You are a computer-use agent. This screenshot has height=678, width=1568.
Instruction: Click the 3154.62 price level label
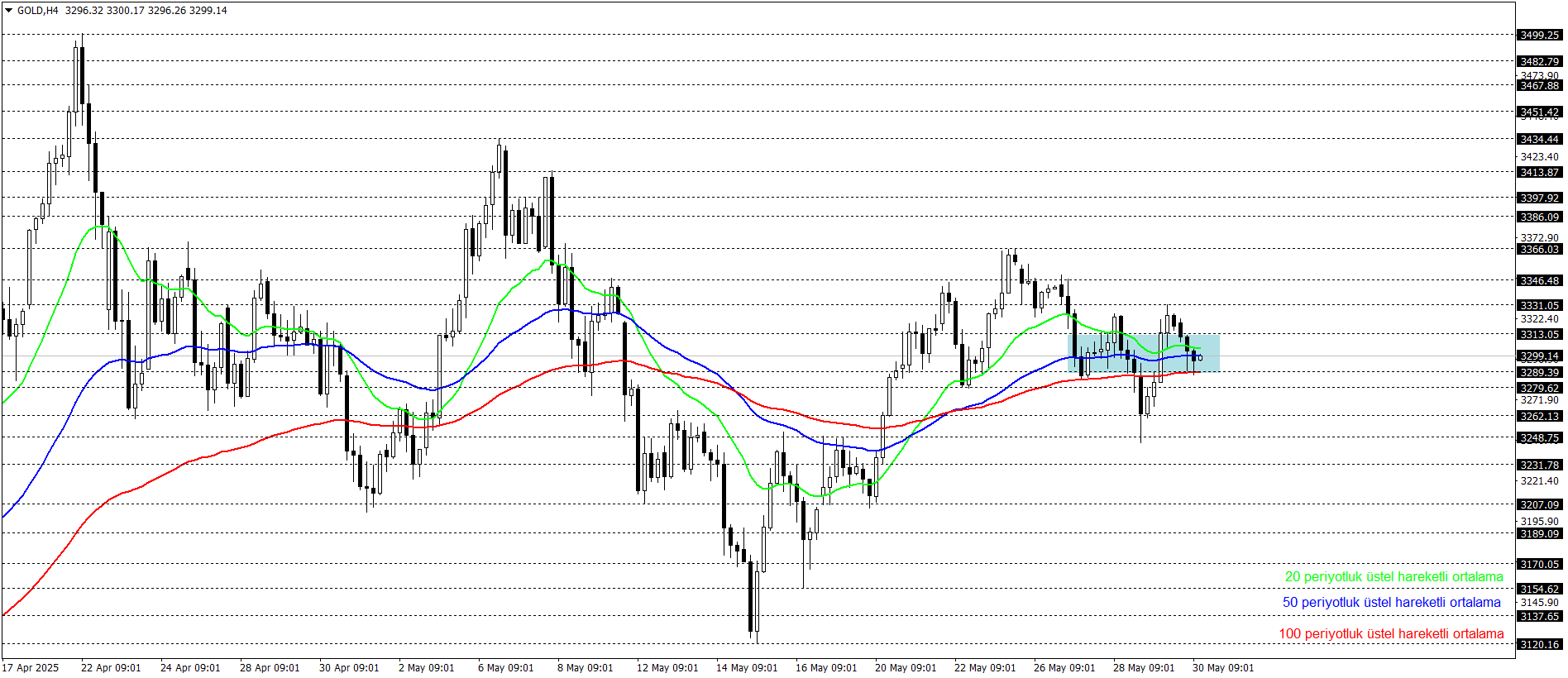(x=1539, y=590)
